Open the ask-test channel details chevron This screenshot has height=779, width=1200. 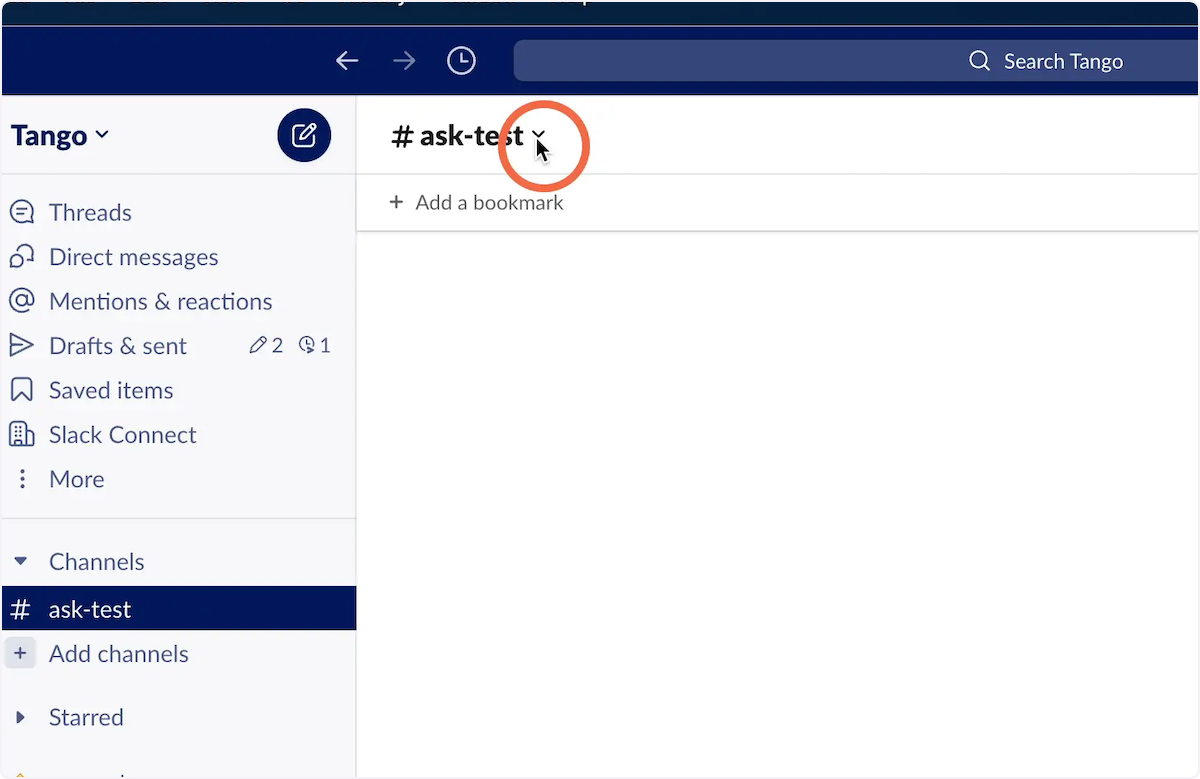539,136
